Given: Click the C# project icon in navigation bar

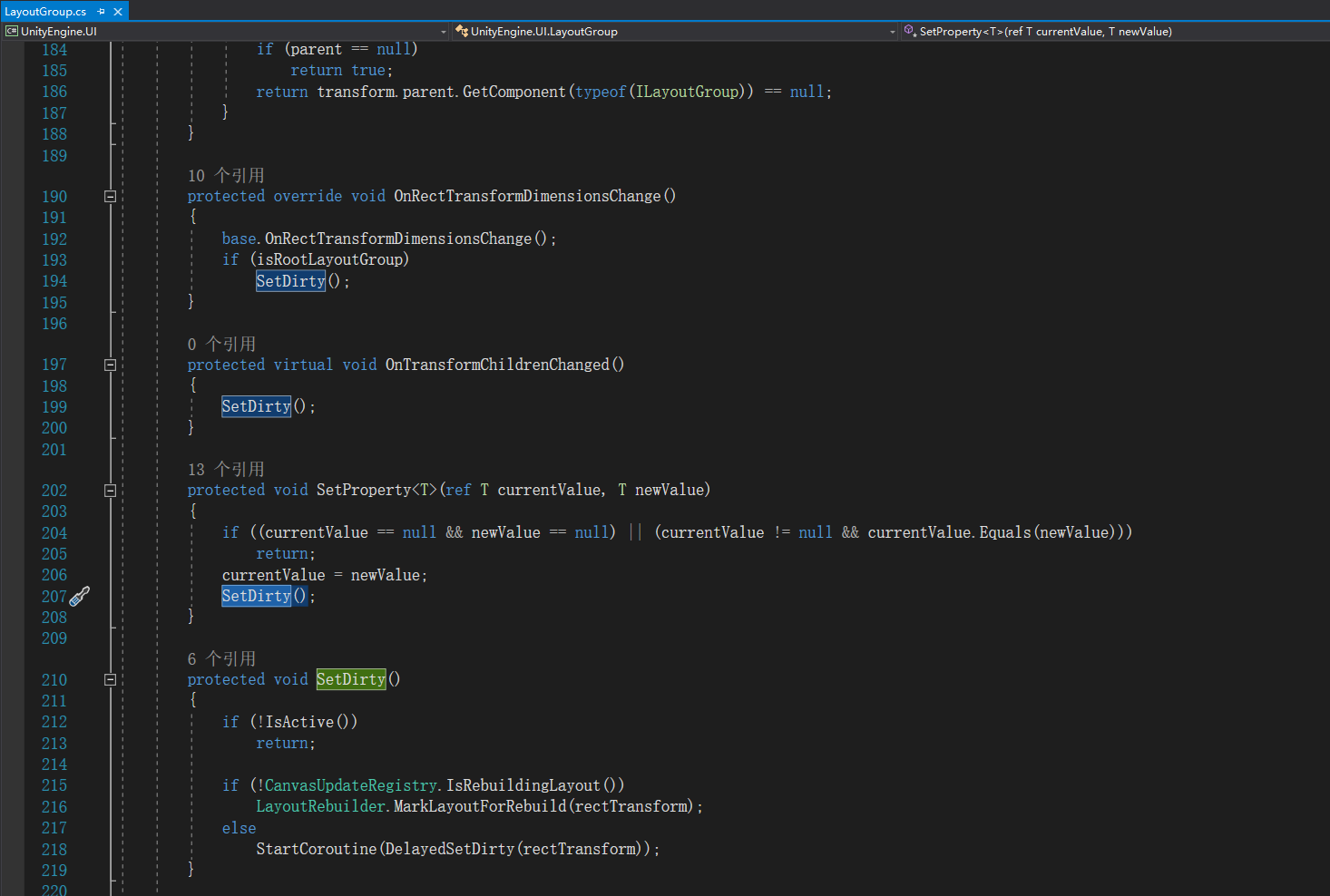Looking at the screenshot, I should 12,31.
